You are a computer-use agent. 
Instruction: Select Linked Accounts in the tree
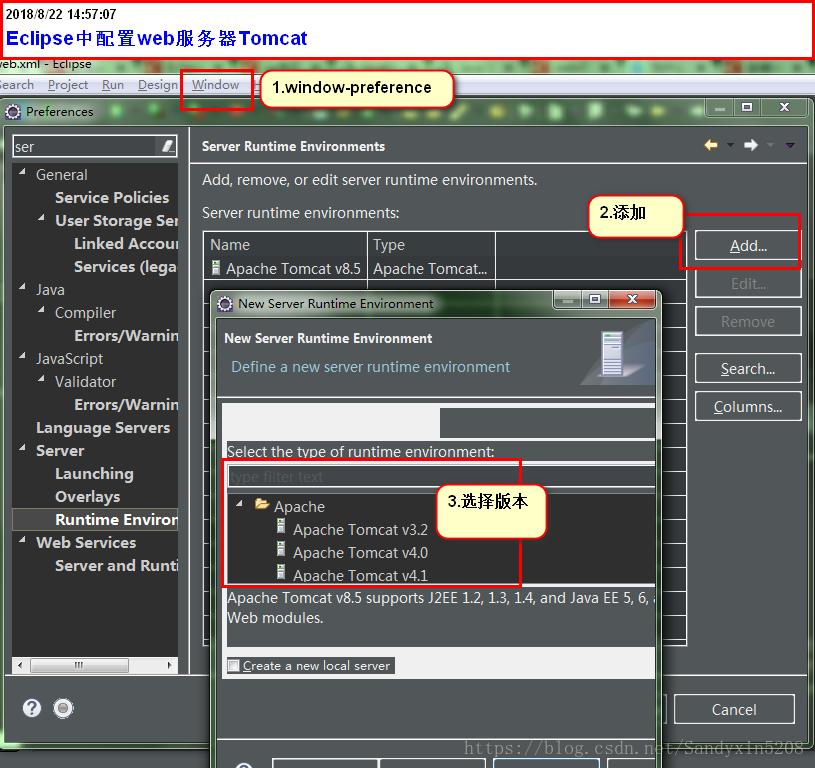[126, 244]
